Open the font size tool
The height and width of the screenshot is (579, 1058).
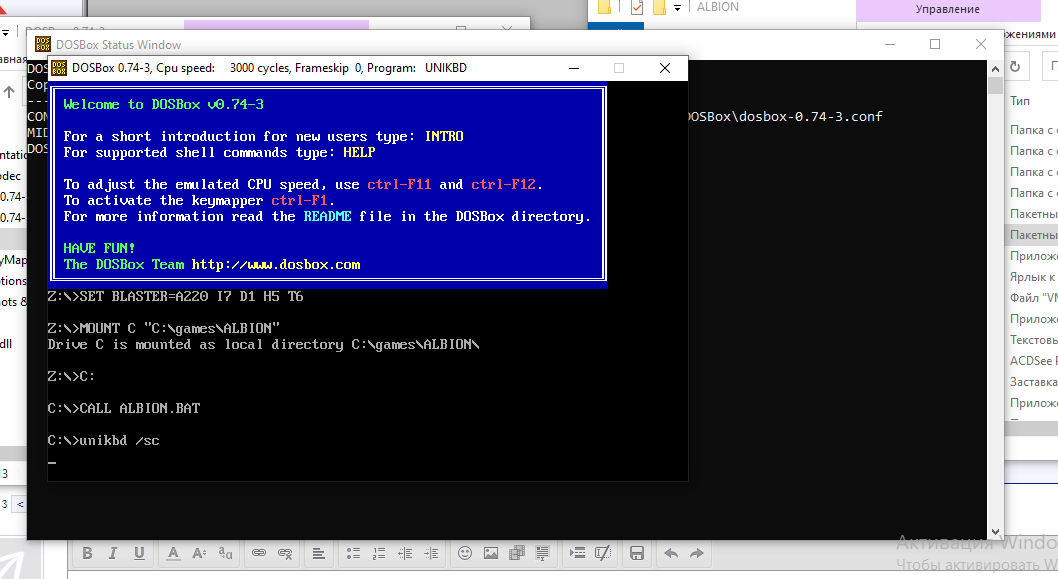tap(199, 553)
